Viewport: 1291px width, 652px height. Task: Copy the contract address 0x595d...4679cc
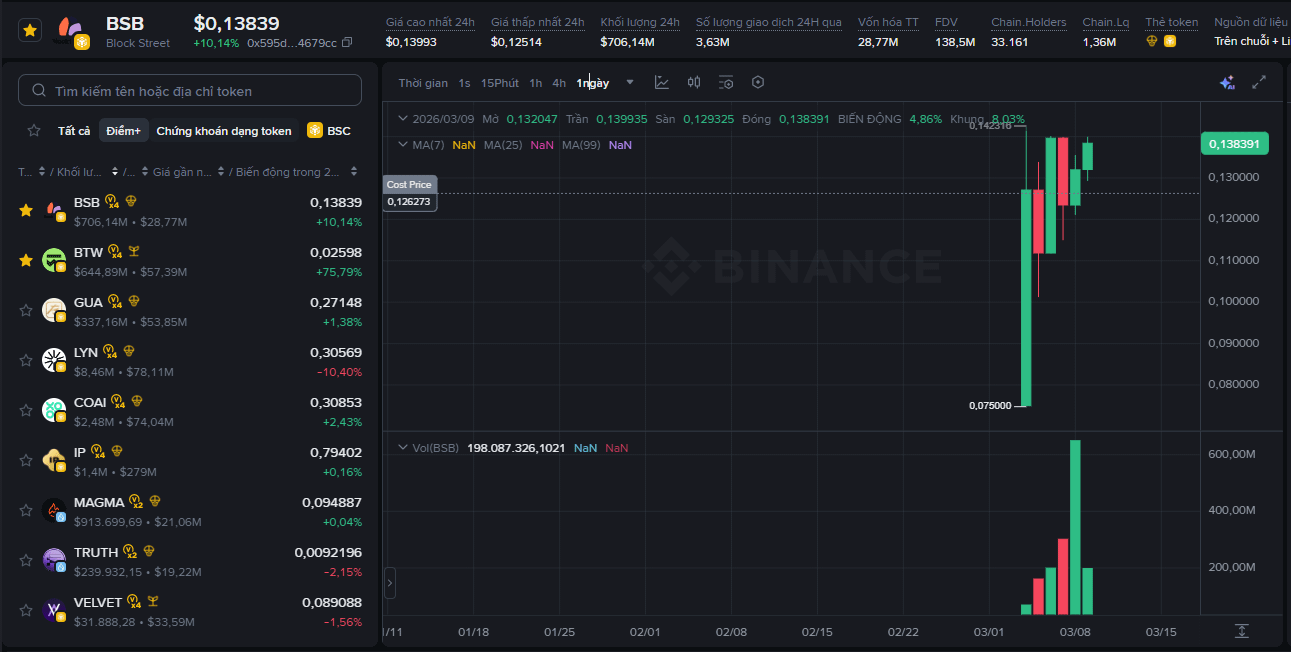347,43
